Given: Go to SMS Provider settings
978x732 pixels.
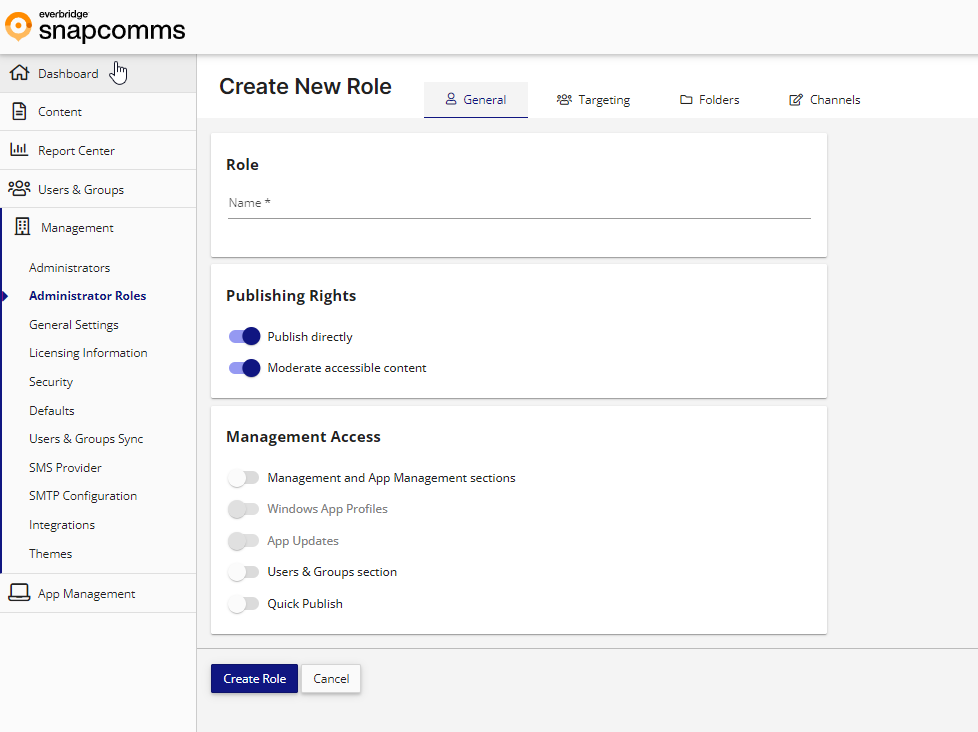Looking at the screenshot, I should click(x=65, y=468).
